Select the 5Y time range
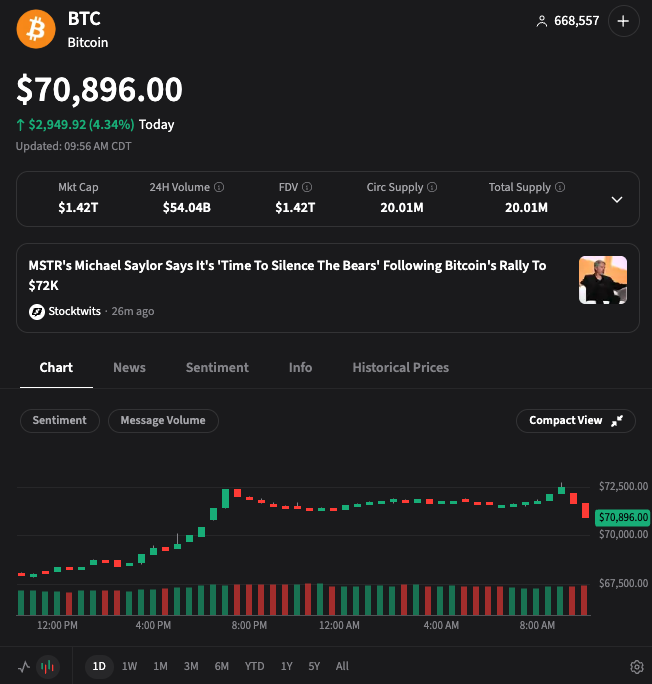 [x=314, y=666]
